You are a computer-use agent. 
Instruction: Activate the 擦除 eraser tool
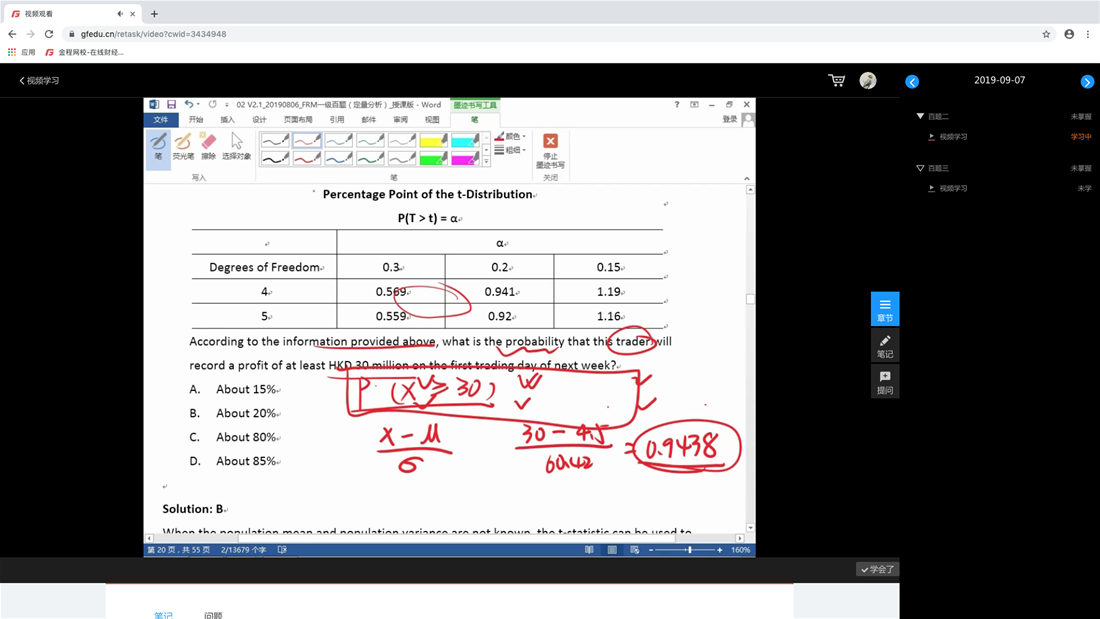click(208, 147)
